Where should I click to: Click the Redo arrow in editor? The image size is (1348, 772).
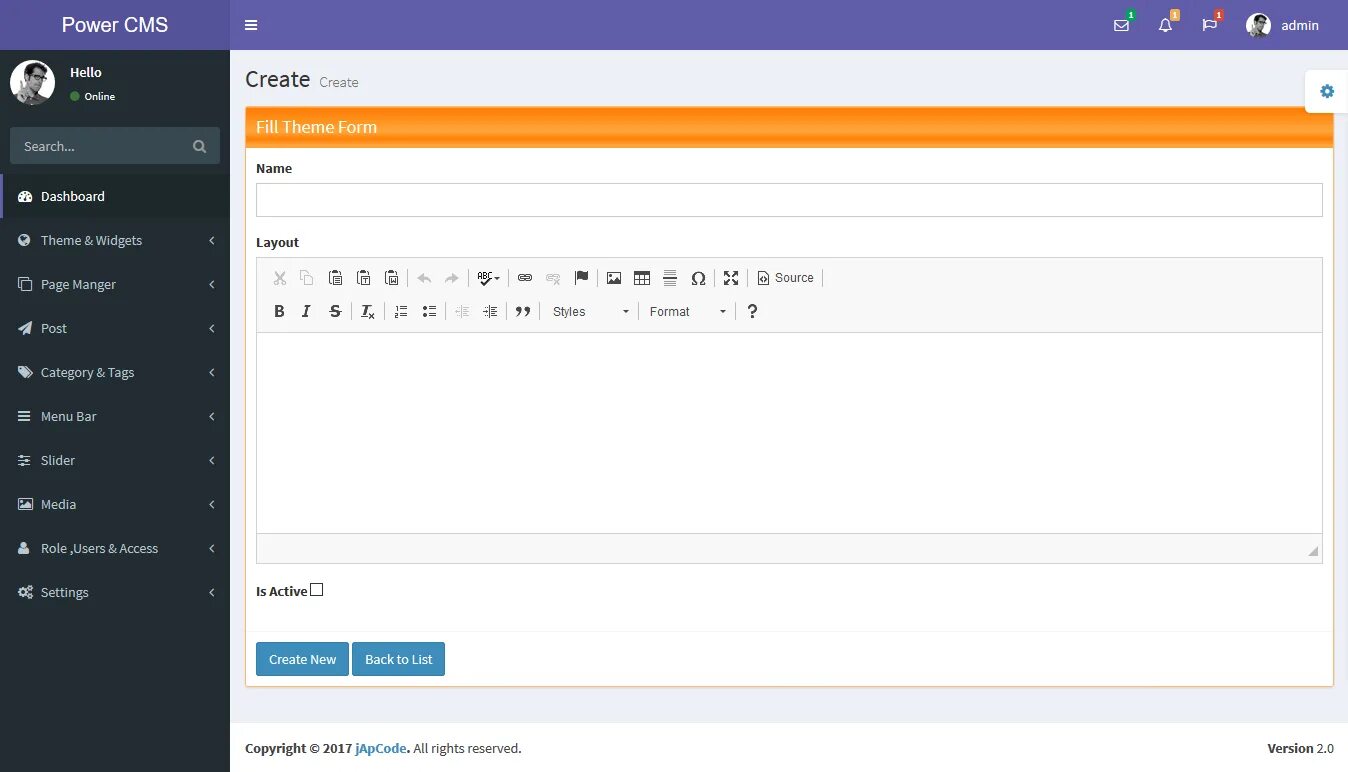pyautogui.click(x=452, y=278)
